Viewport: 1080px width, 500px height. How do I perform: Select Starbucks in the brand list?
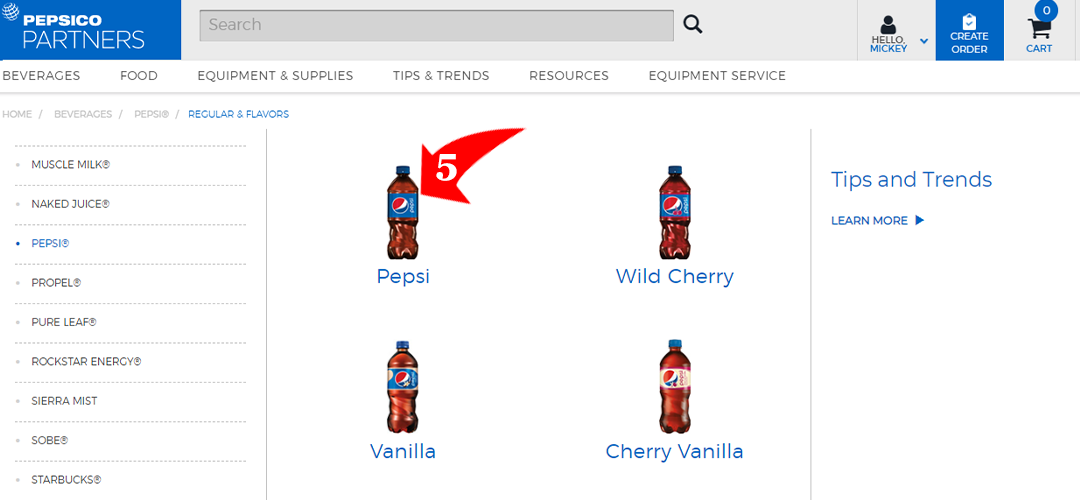pos(66,479)
